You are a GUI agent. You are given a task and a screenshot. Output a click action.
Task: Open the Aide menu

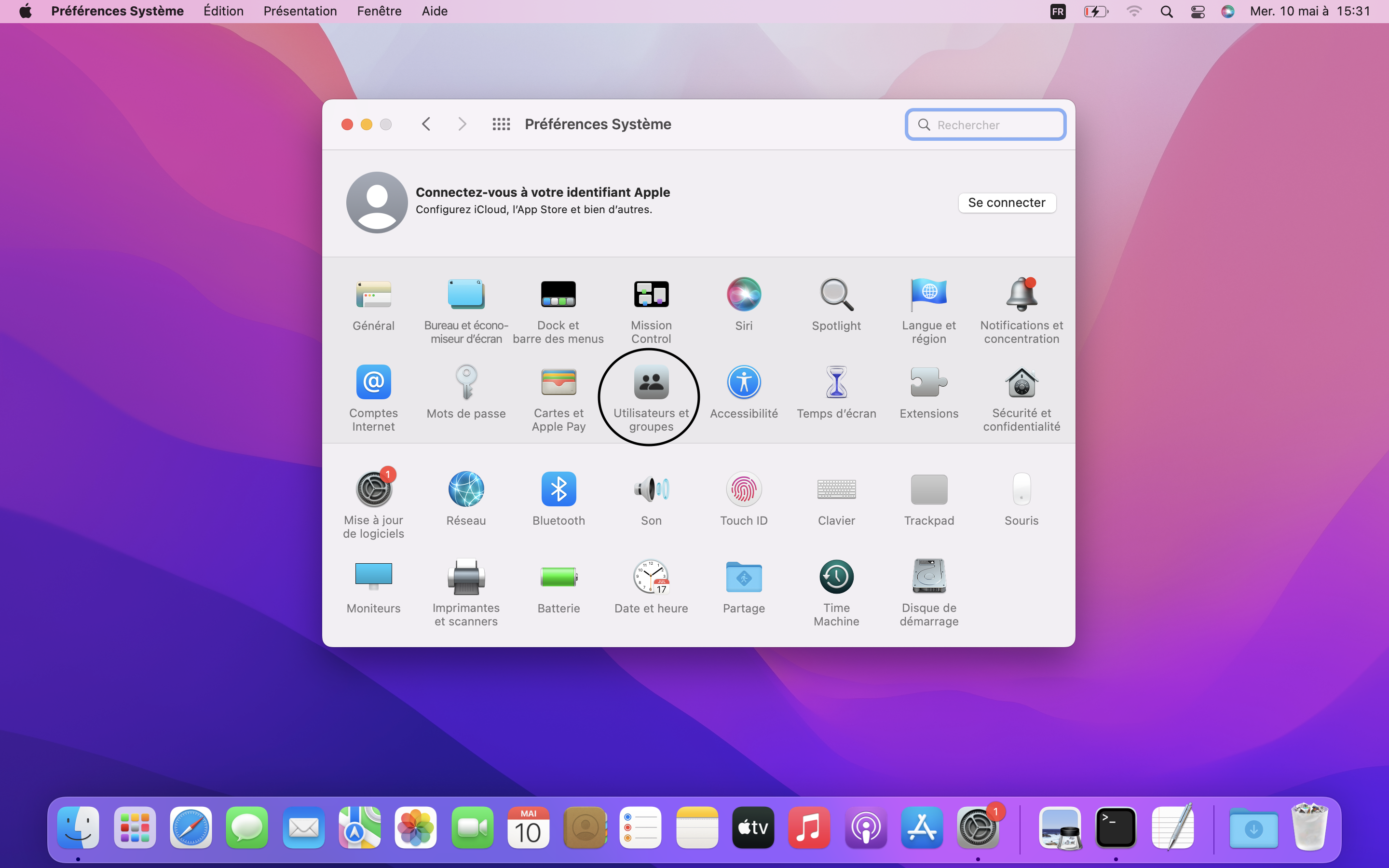tap(435, 12)
